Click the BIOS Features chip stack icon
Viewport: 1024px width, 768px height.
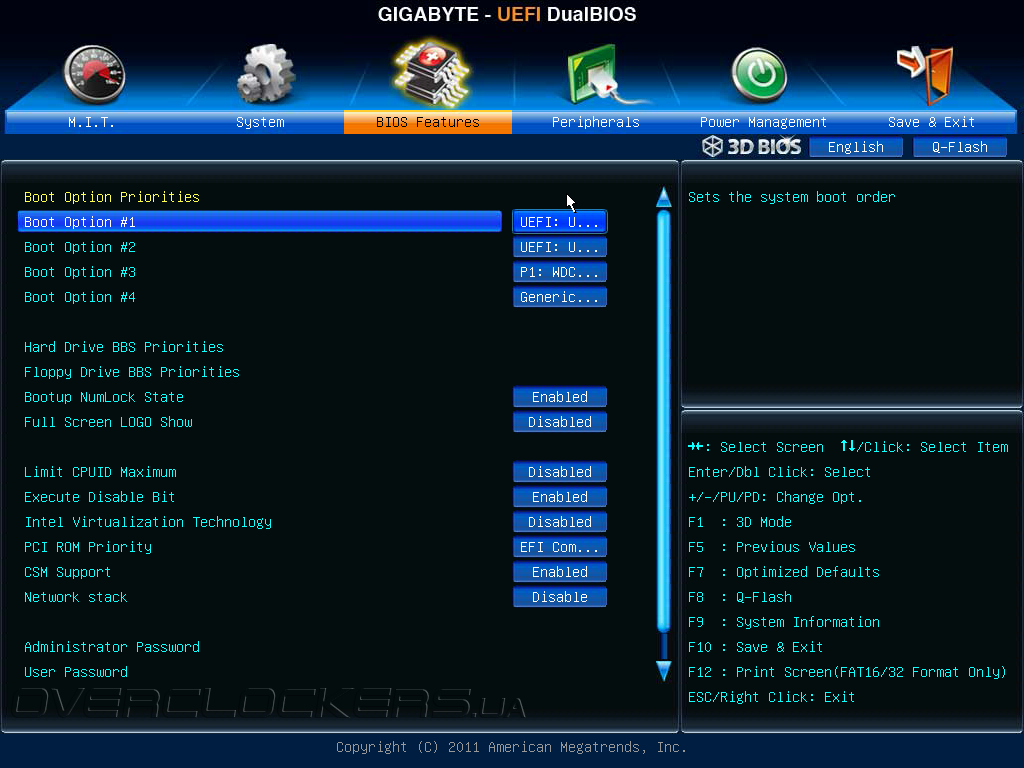[430, 72]
